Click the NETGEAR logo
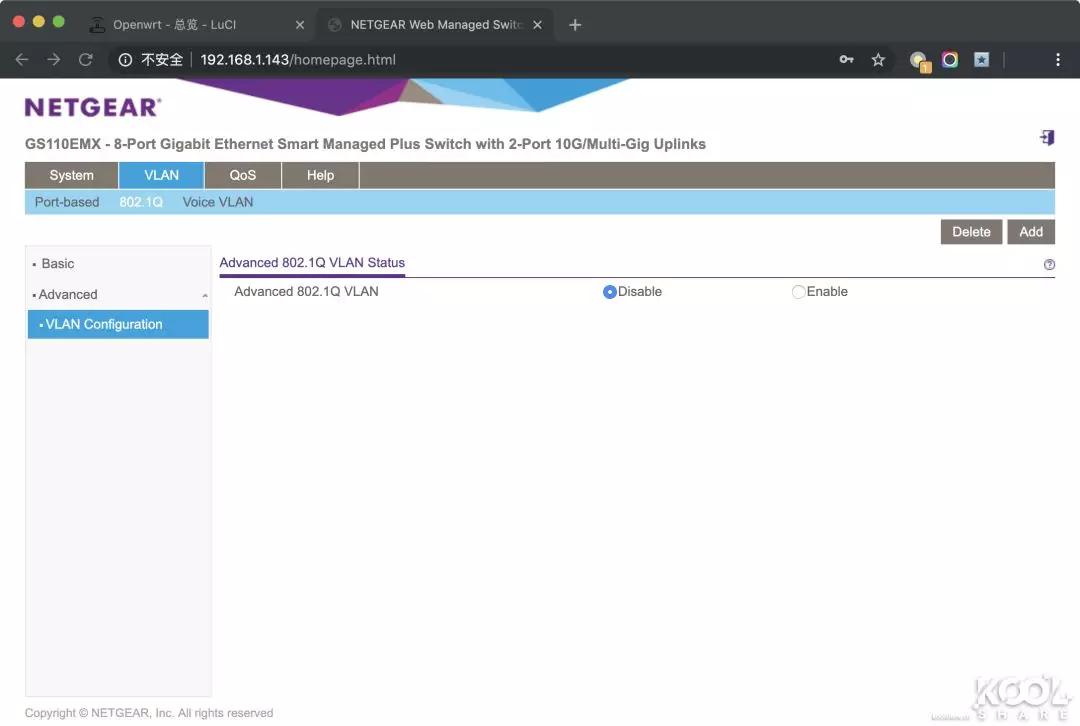The height and width of the screenshot is (726, 1080). (x=93, y=107)
